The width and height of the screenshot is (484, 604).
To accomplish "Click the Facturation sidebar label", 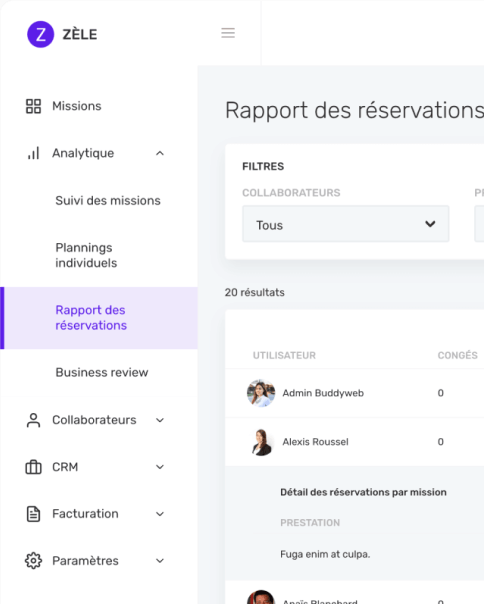I will [x=85, y=514].
